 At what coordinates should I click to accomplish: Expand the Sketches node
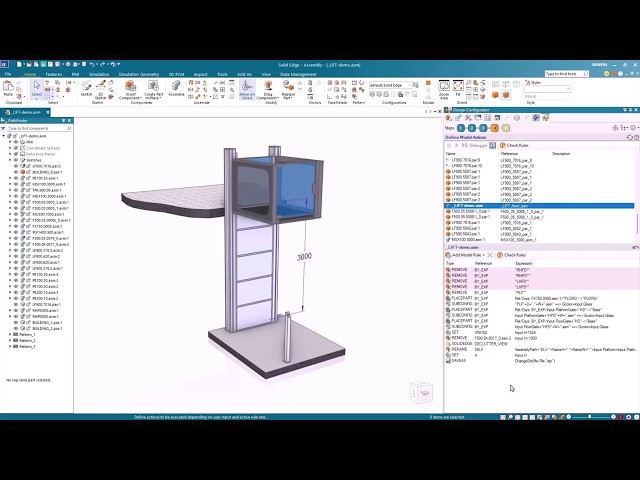(10, 160)
